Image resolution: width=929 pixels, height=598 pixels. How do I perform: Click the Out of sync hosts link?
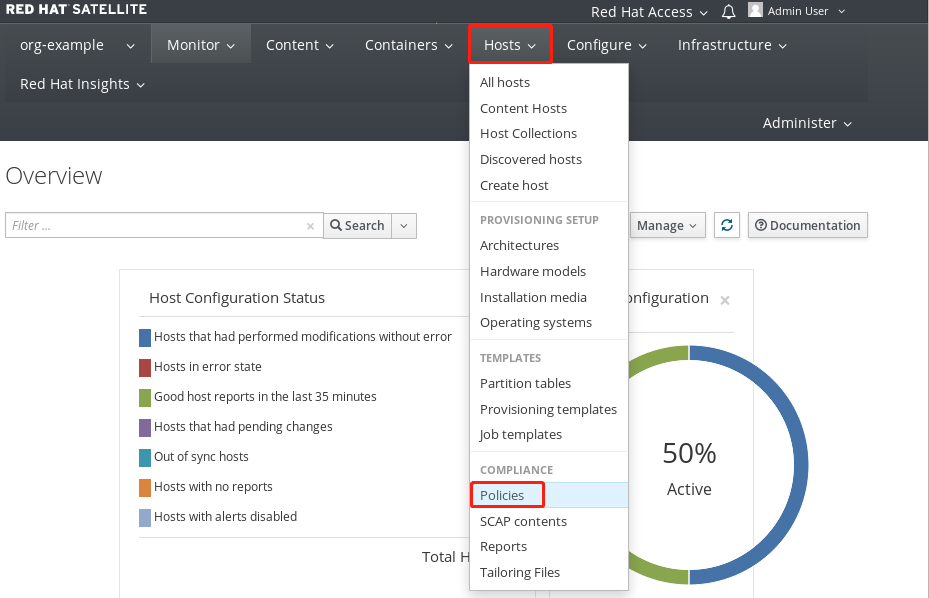(x=201, y=457)
